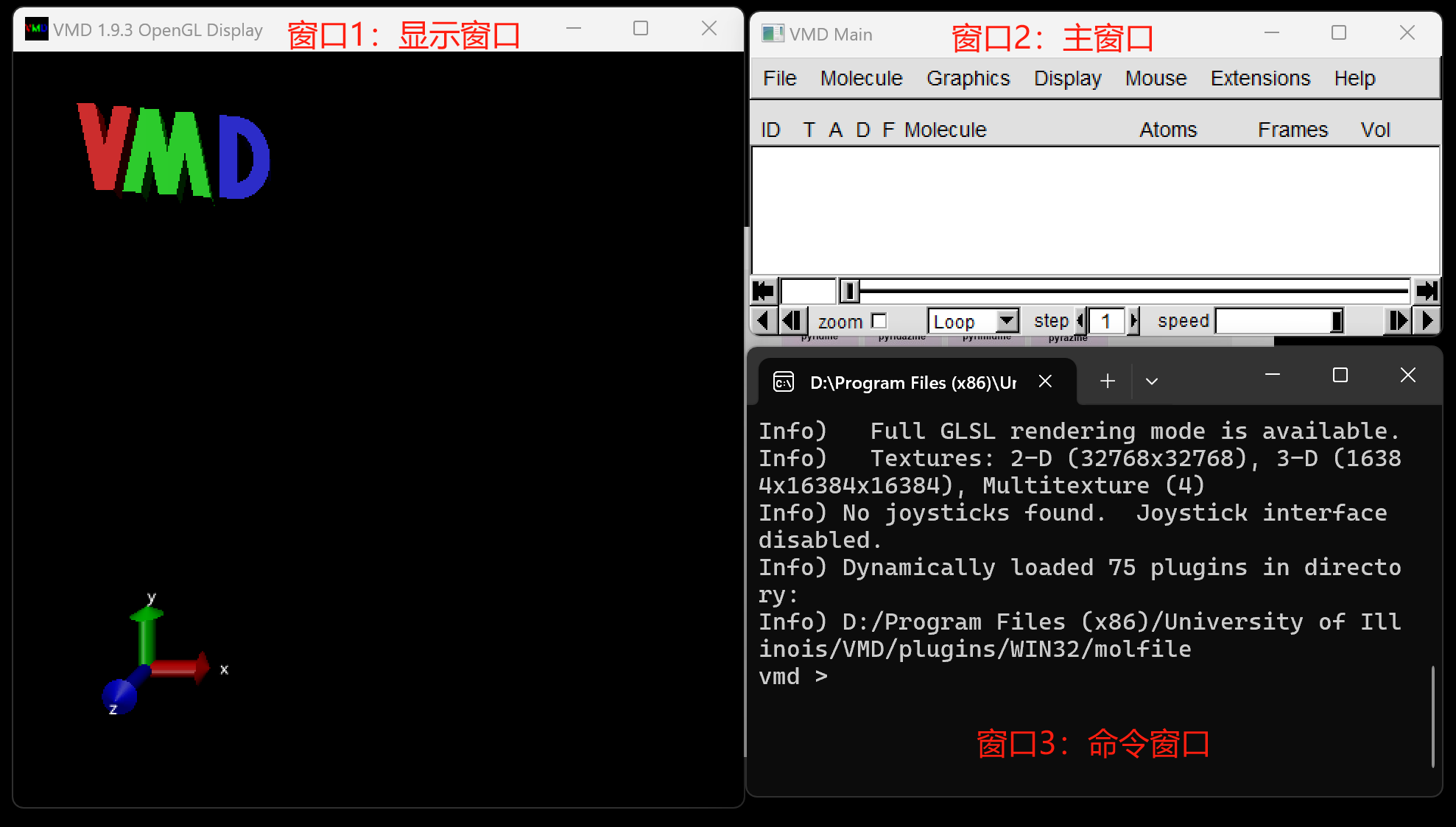Open a new terminal tab

[x=1107, y=381]
